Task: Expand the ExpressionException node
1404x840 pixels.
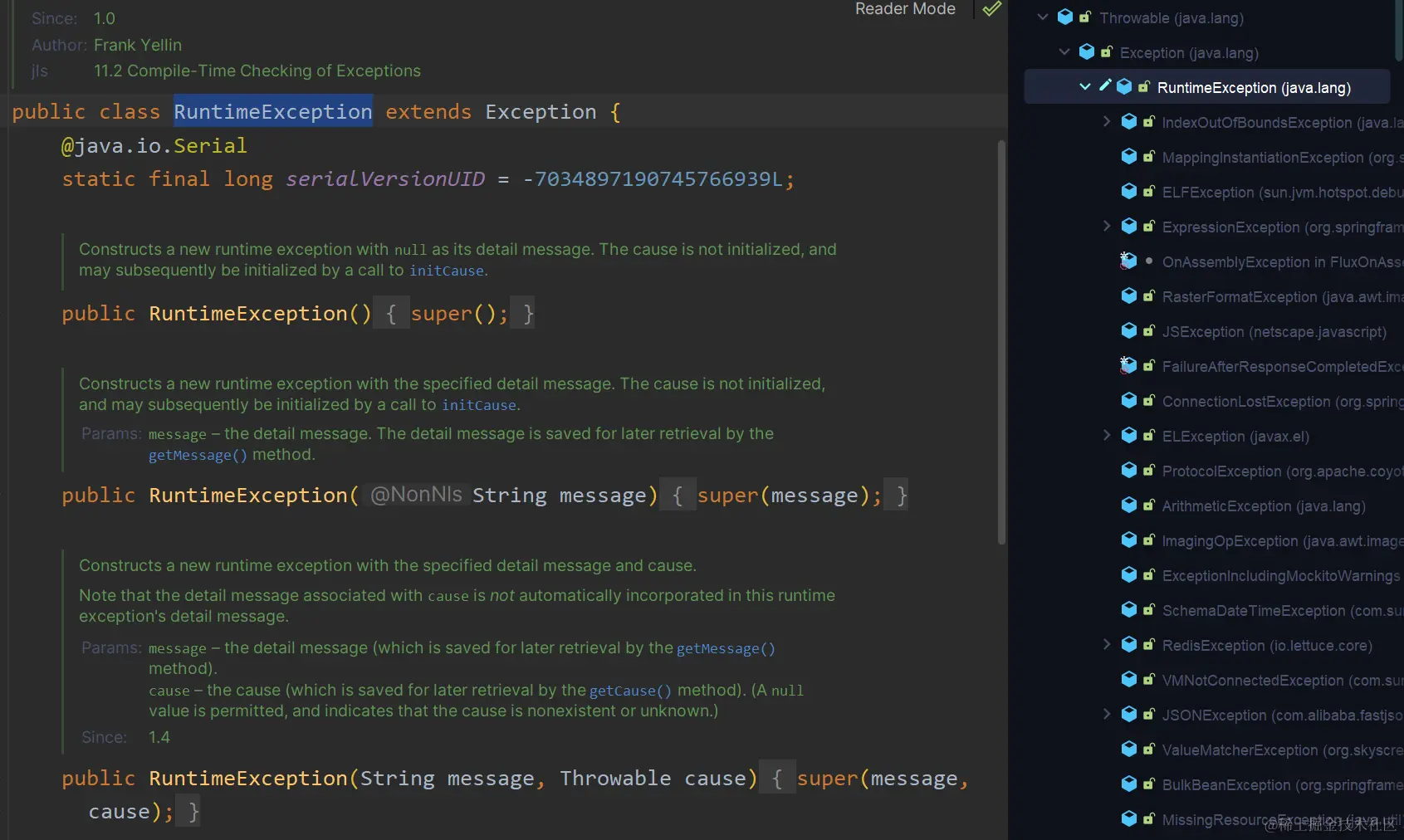Action: pyautogui.click(x=1106, y=226)
